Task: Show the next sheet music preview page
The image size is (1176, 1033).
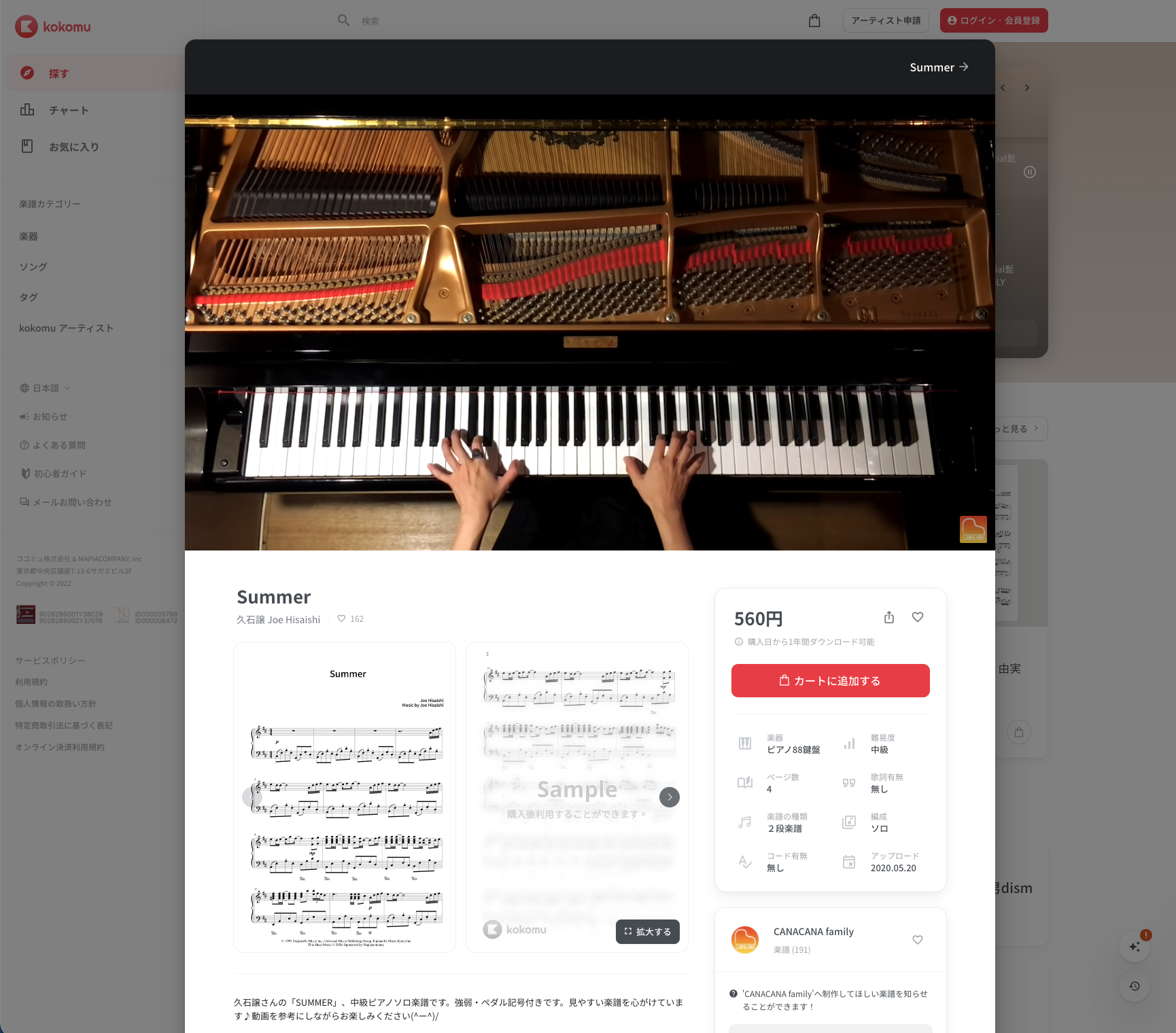Action: pyautogui.click(x=670, y=797)
